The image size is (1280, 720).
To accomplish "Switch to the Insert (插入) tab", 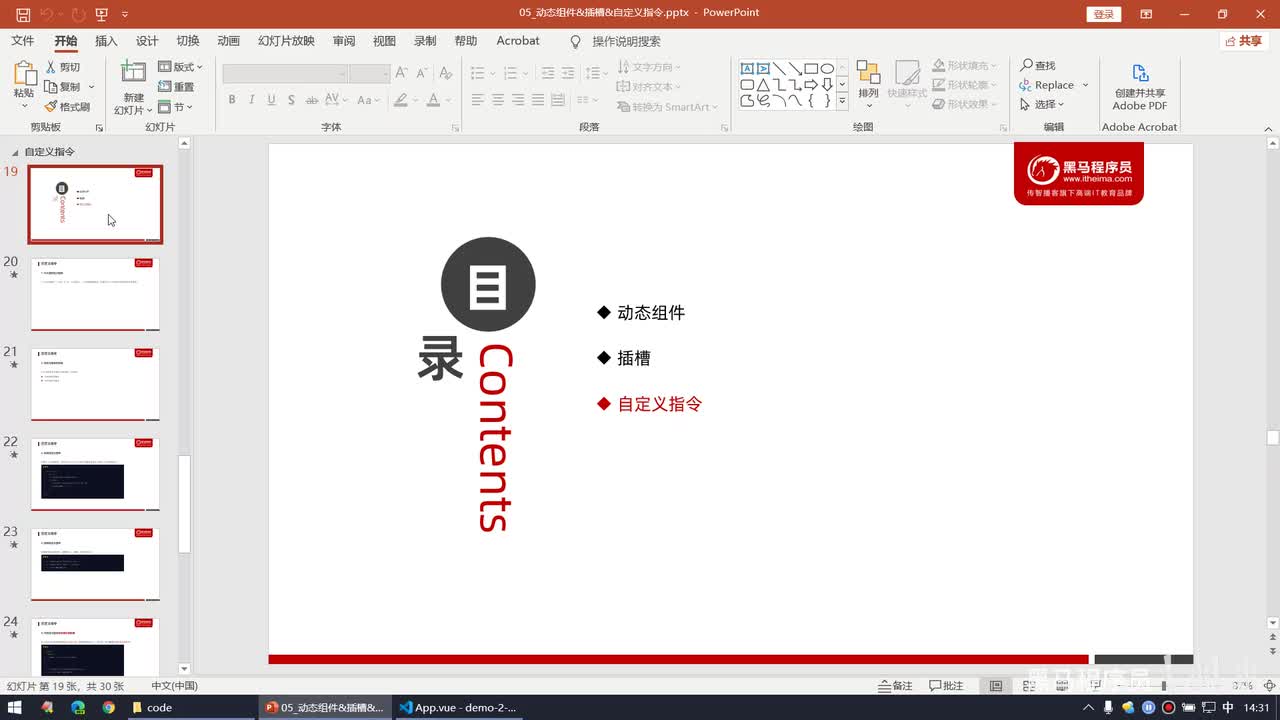I will 106,41.
